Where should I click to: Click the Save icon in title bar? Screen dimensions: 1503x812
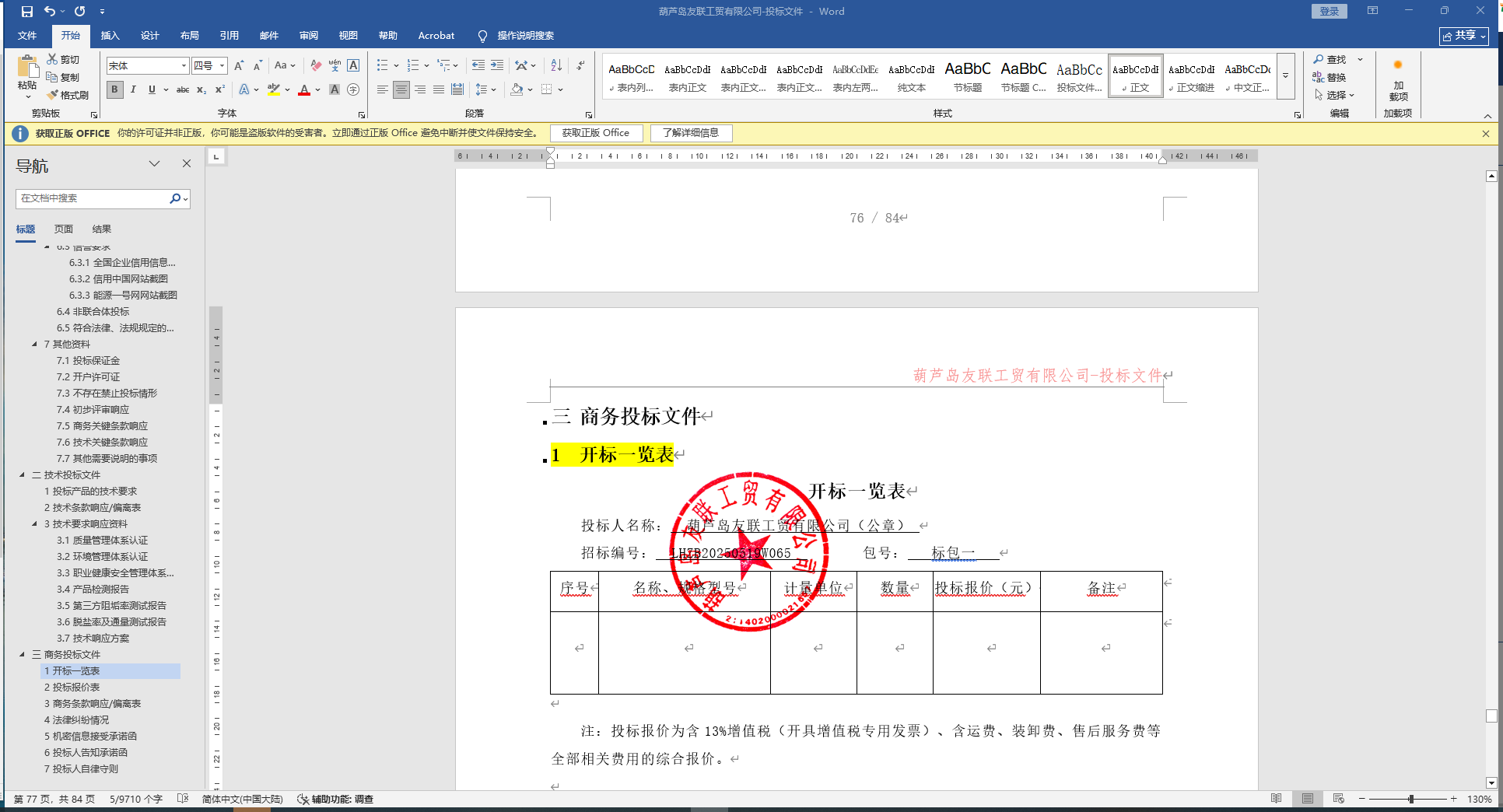(x=27, y=12)
